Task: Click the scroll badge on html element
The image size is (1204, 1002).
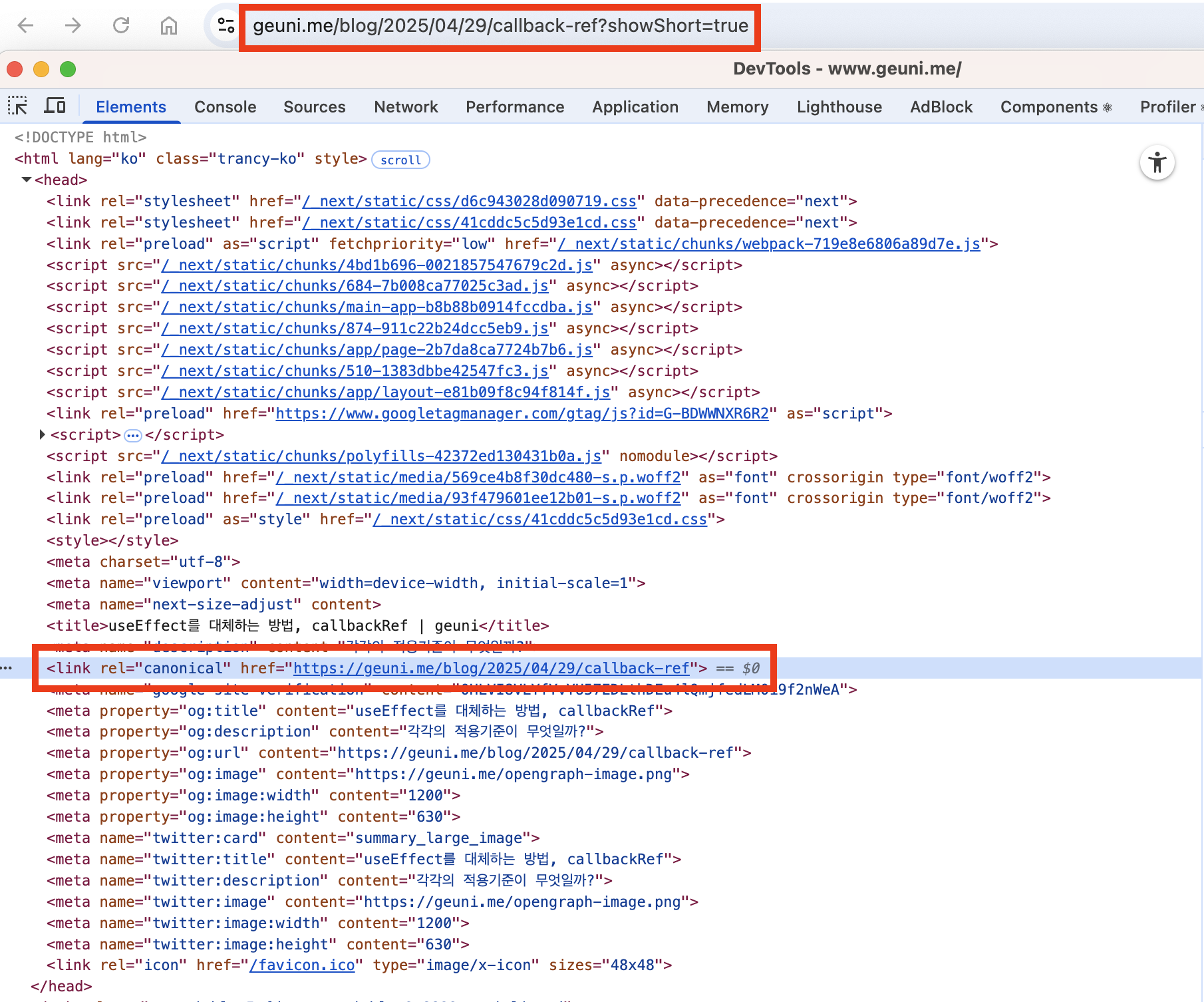Action: (x=400, y=160)
